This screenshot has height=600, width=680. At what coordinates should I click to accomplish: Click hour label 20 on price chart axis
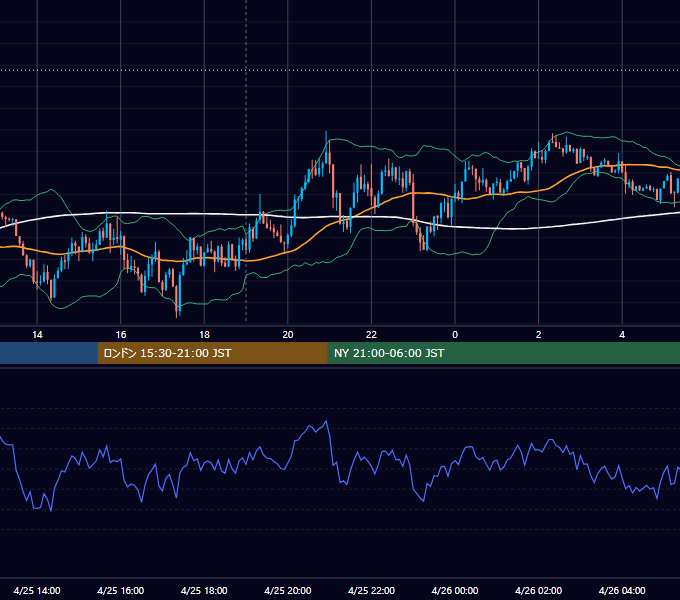point(288,335)
